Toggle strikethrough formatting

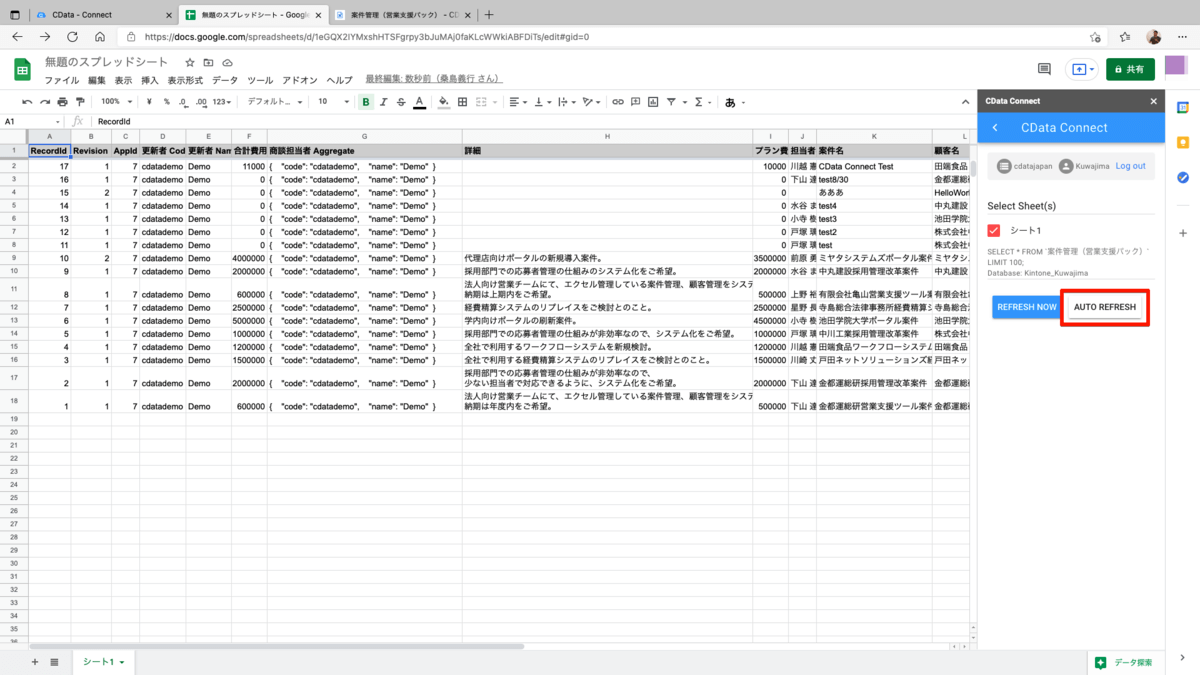coord(401,102)
